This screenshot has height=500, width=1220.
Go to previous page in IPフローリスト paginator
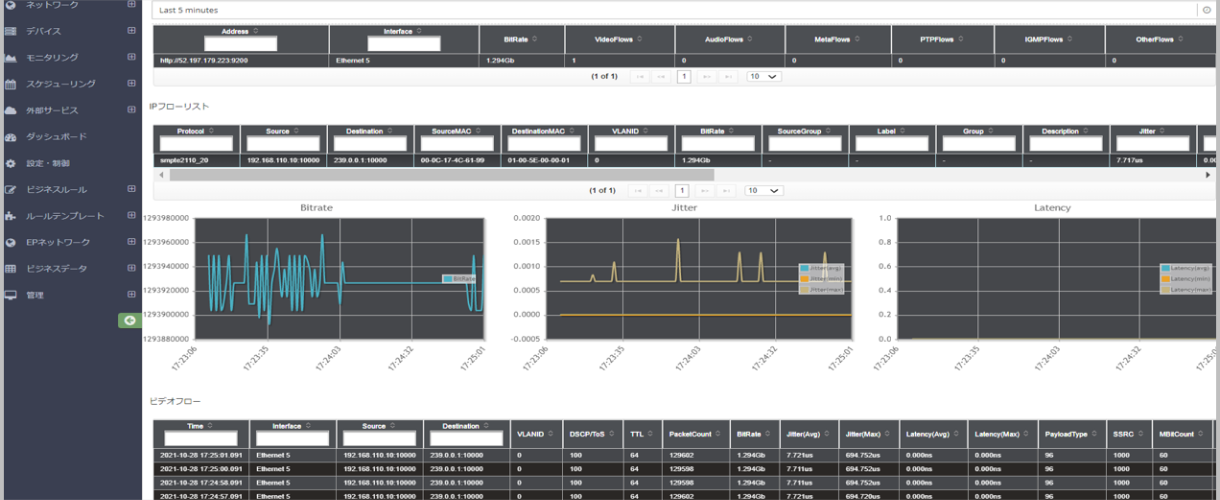(x=660, y=190)
